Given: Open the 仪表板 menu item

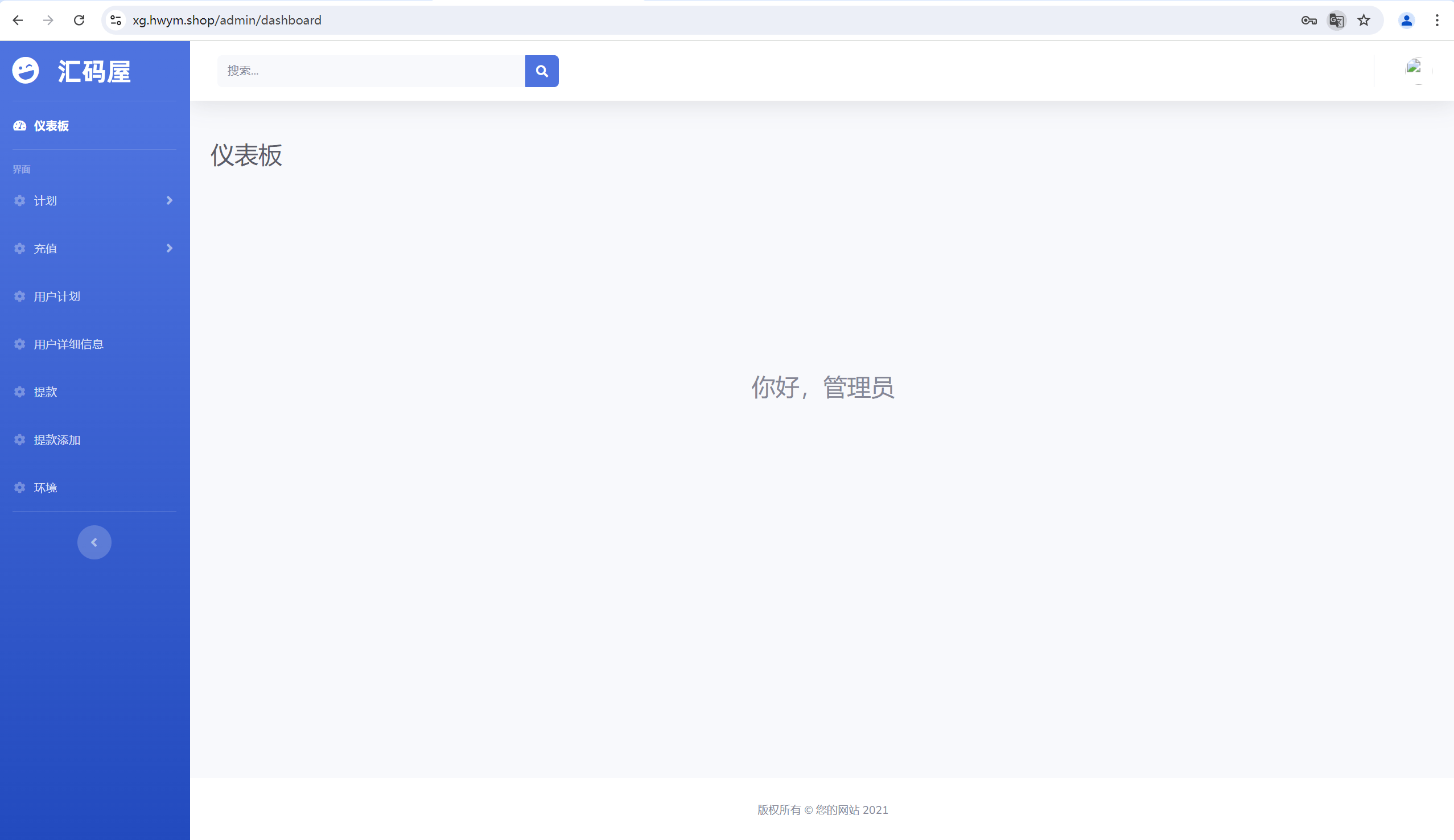Looking at the screenshot, I should click(51, 126).
